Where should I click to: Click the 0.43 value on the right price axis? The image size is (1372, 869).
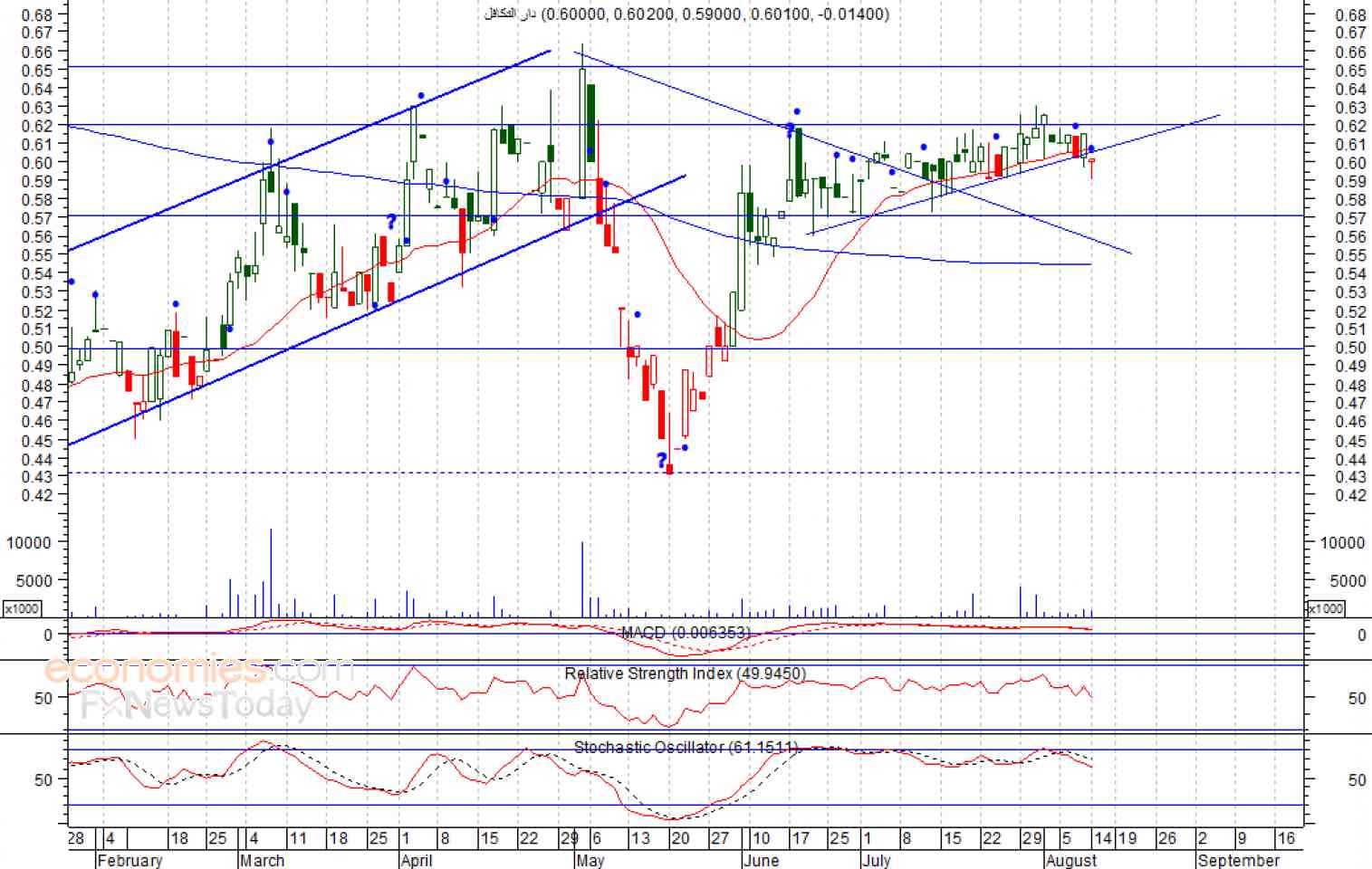click(1350, 477)
